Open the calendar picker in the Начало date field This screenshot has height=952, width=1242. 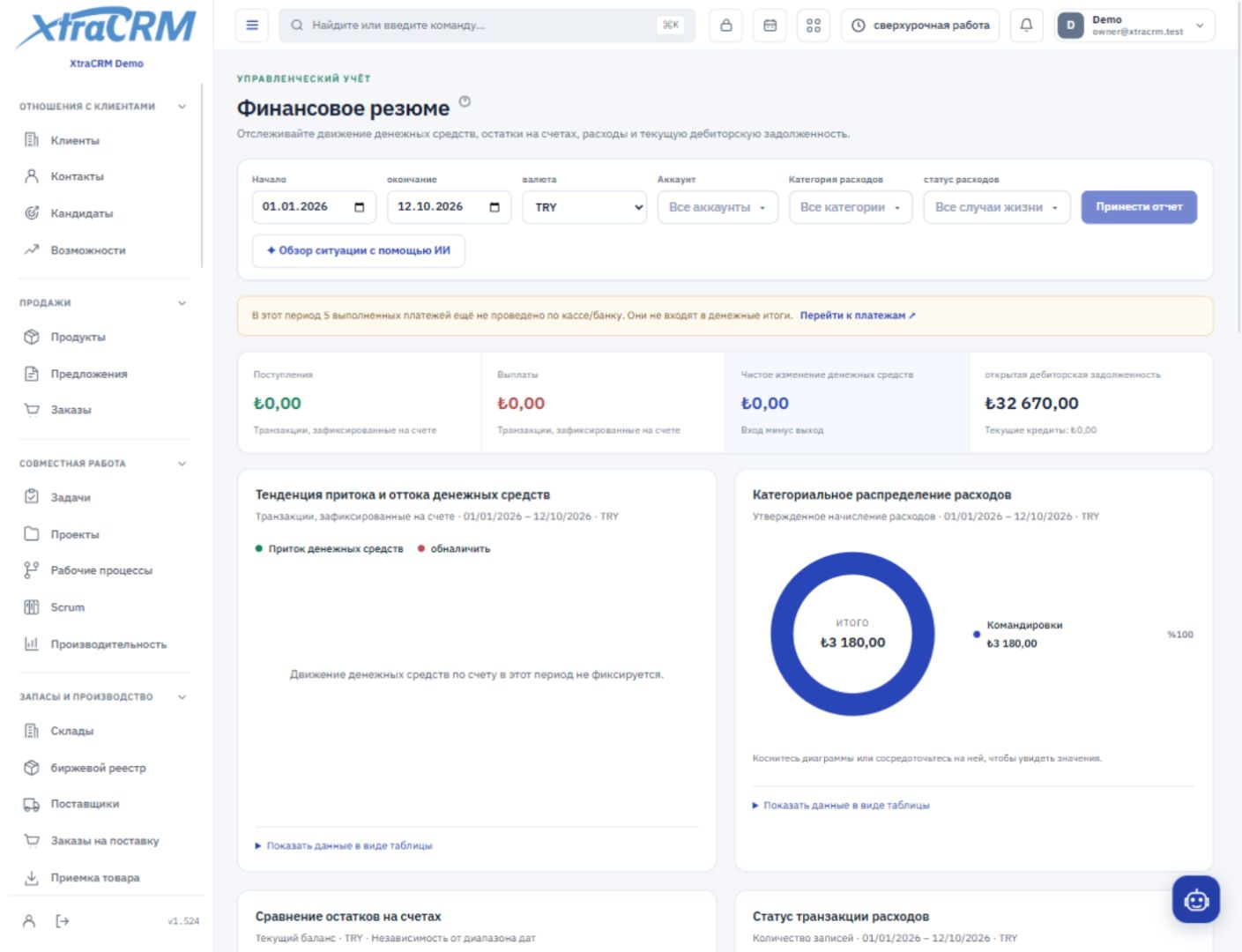[360, 207]
